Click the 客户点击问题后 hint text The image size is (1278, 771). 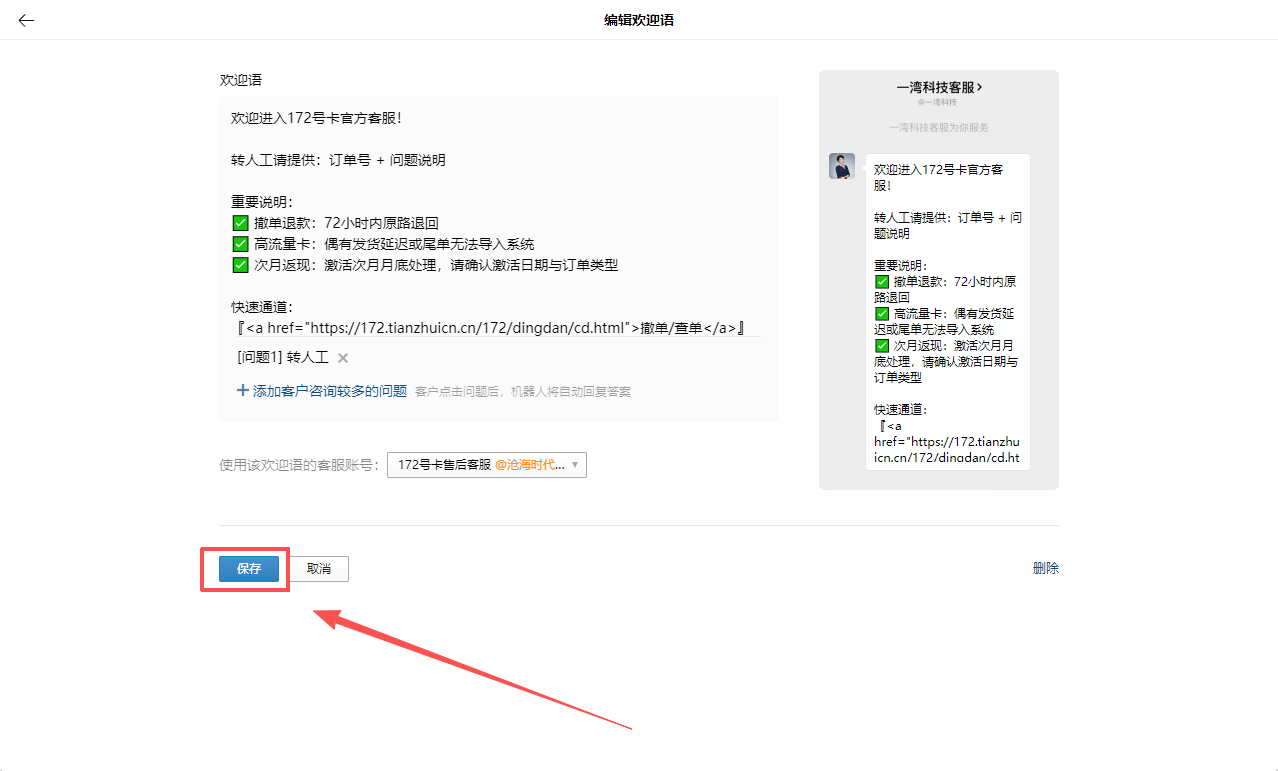coord(523,392)
